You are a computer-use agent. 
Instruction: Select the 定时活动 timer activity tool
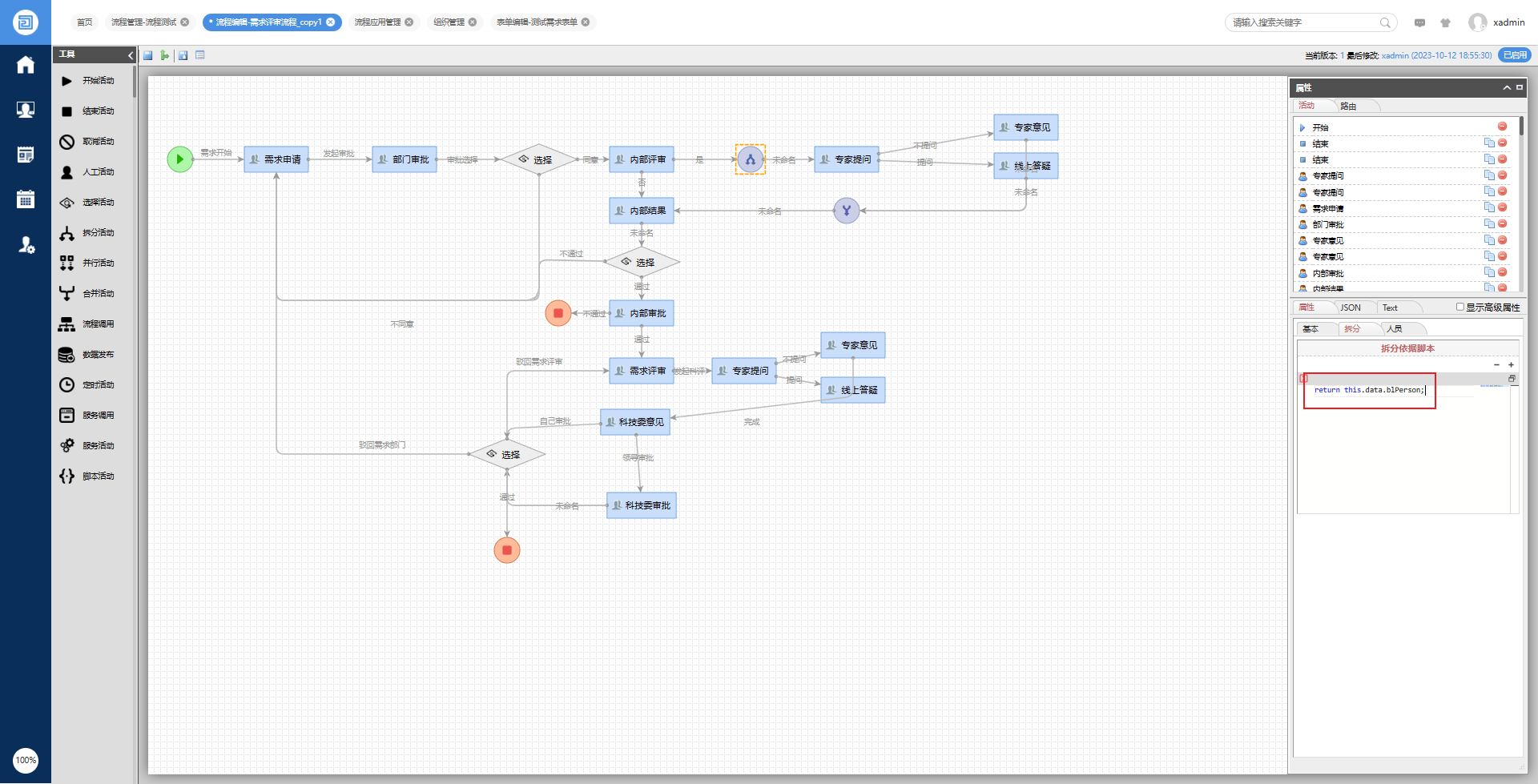click(x=88, y=385)
